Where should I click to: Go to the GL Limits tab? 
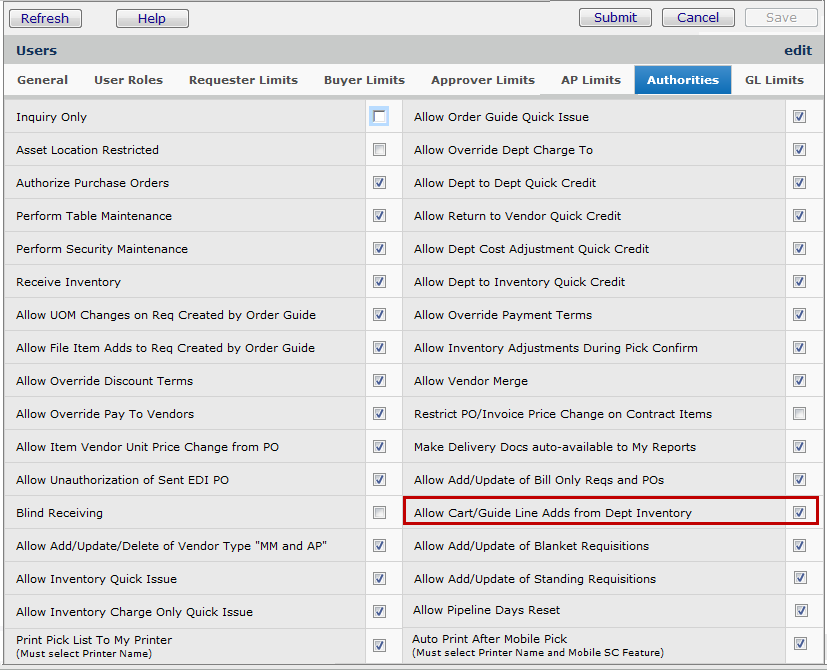click(774, 80)
